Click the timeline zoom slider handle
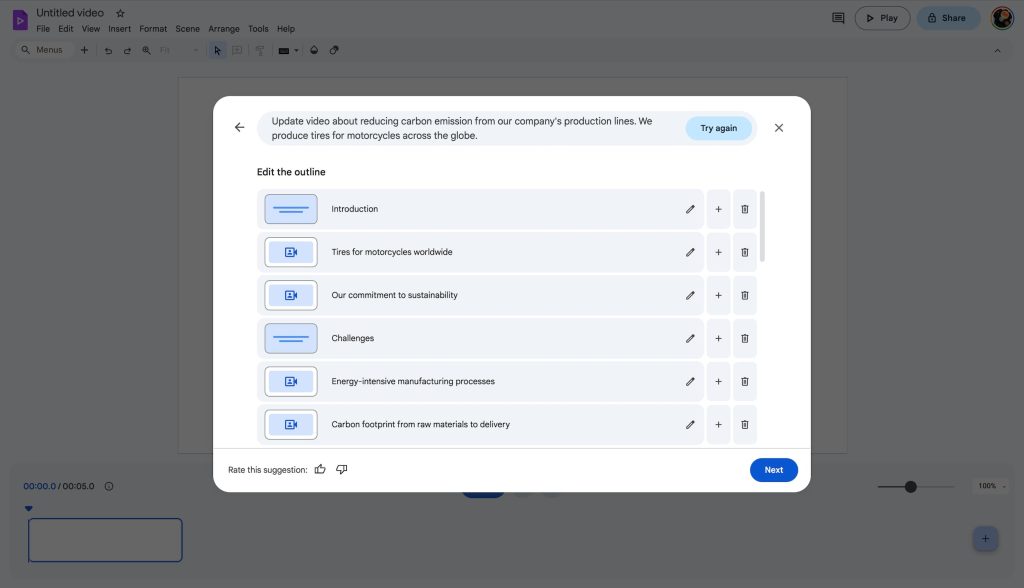This screenshot has height=588, width=1024. pos(910,487)
